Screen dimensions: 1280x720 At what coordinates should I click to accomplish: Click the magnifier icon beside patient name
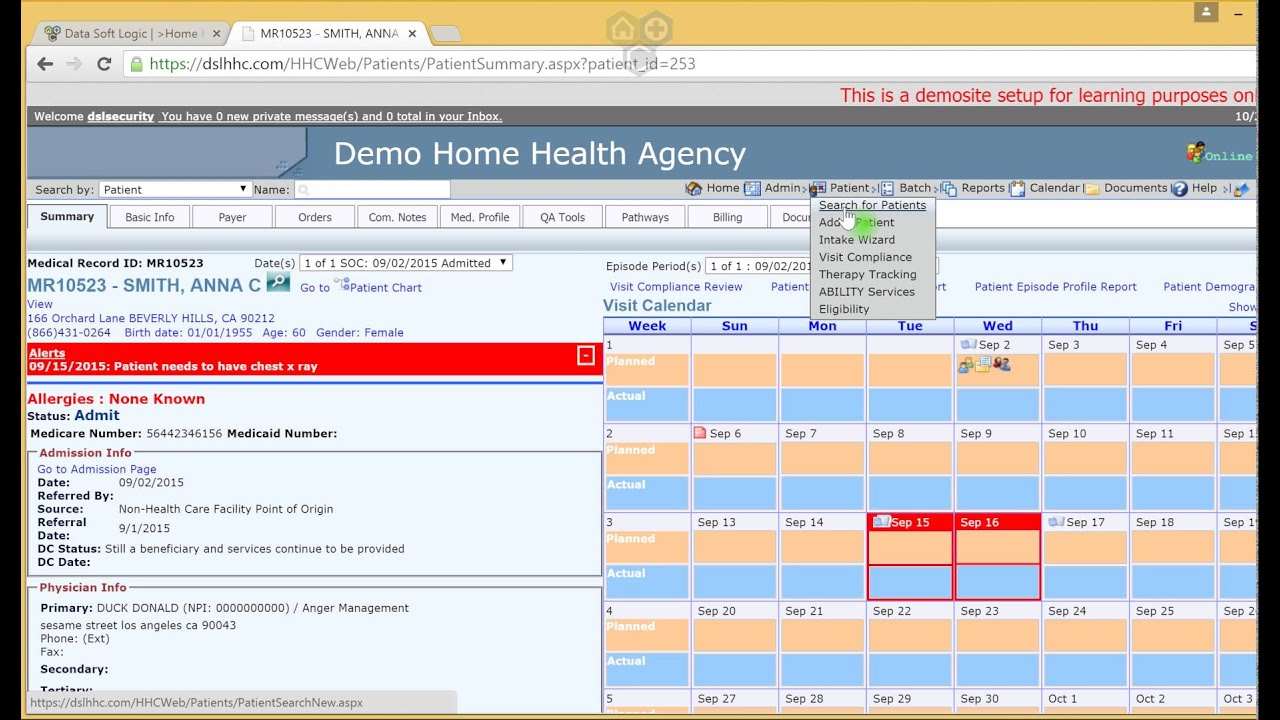click(x=278, y=284)
